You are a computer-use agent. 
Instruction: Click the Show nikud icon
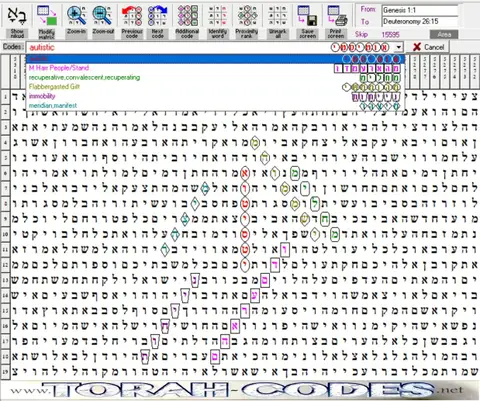tap(17, 16)
